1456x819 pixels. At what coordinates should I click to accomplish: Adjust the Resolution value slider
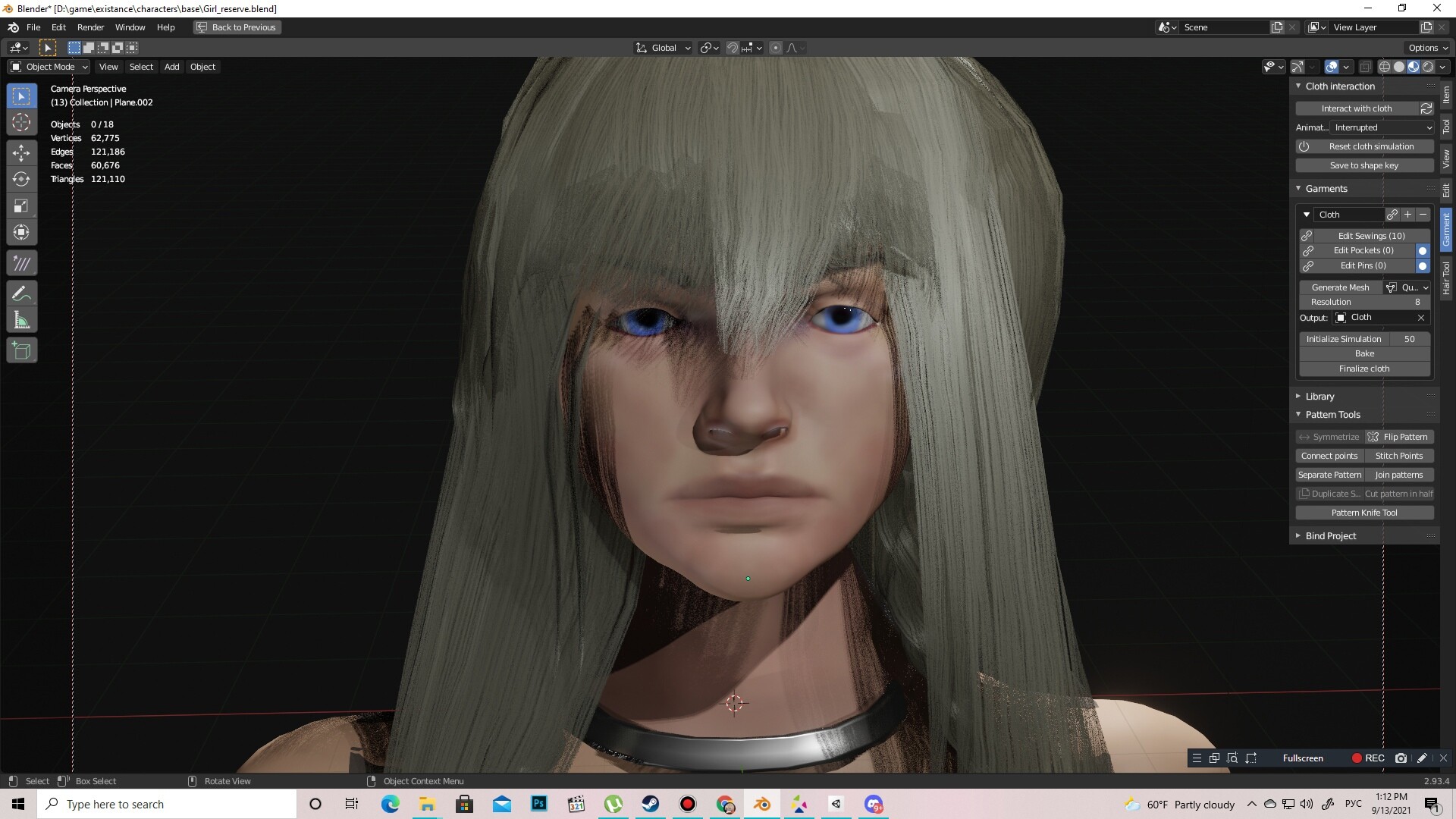tap(1365, 302)
